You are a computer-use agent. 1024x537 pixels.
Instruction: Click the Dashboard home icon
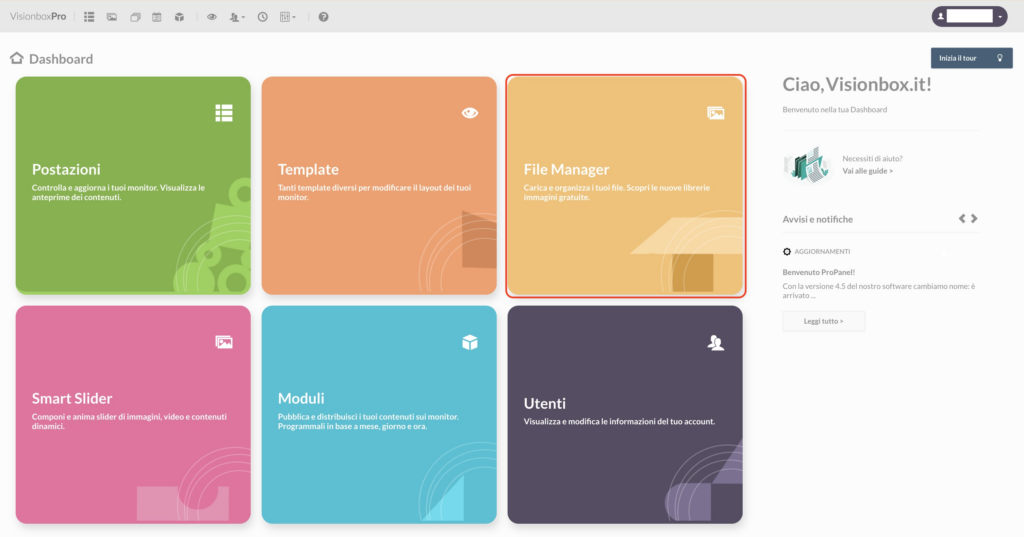click(x=17, y=58)
